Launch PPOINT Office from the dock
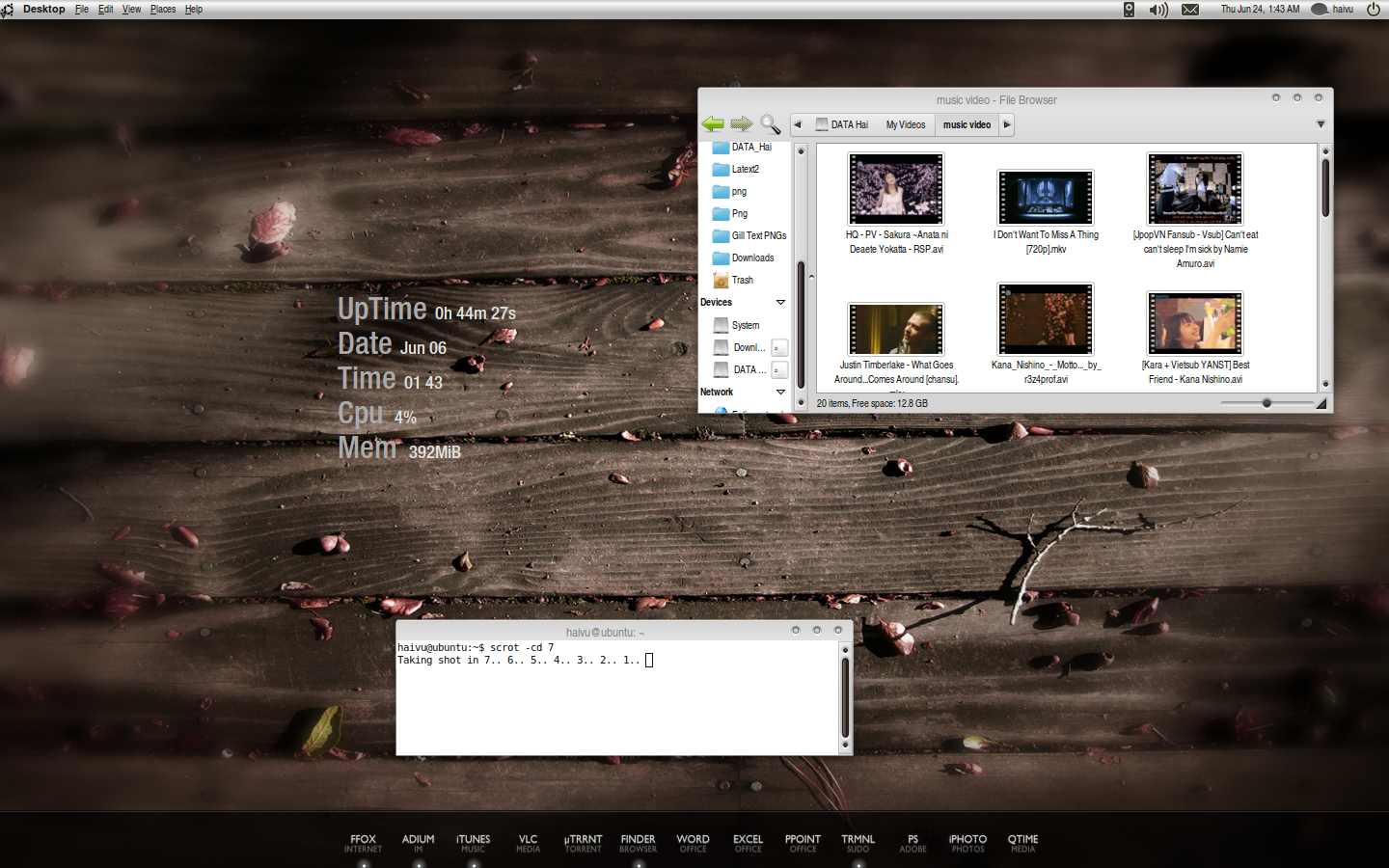Image resolution: width=1389 pixels, height=868 pixels. (803, 844)
